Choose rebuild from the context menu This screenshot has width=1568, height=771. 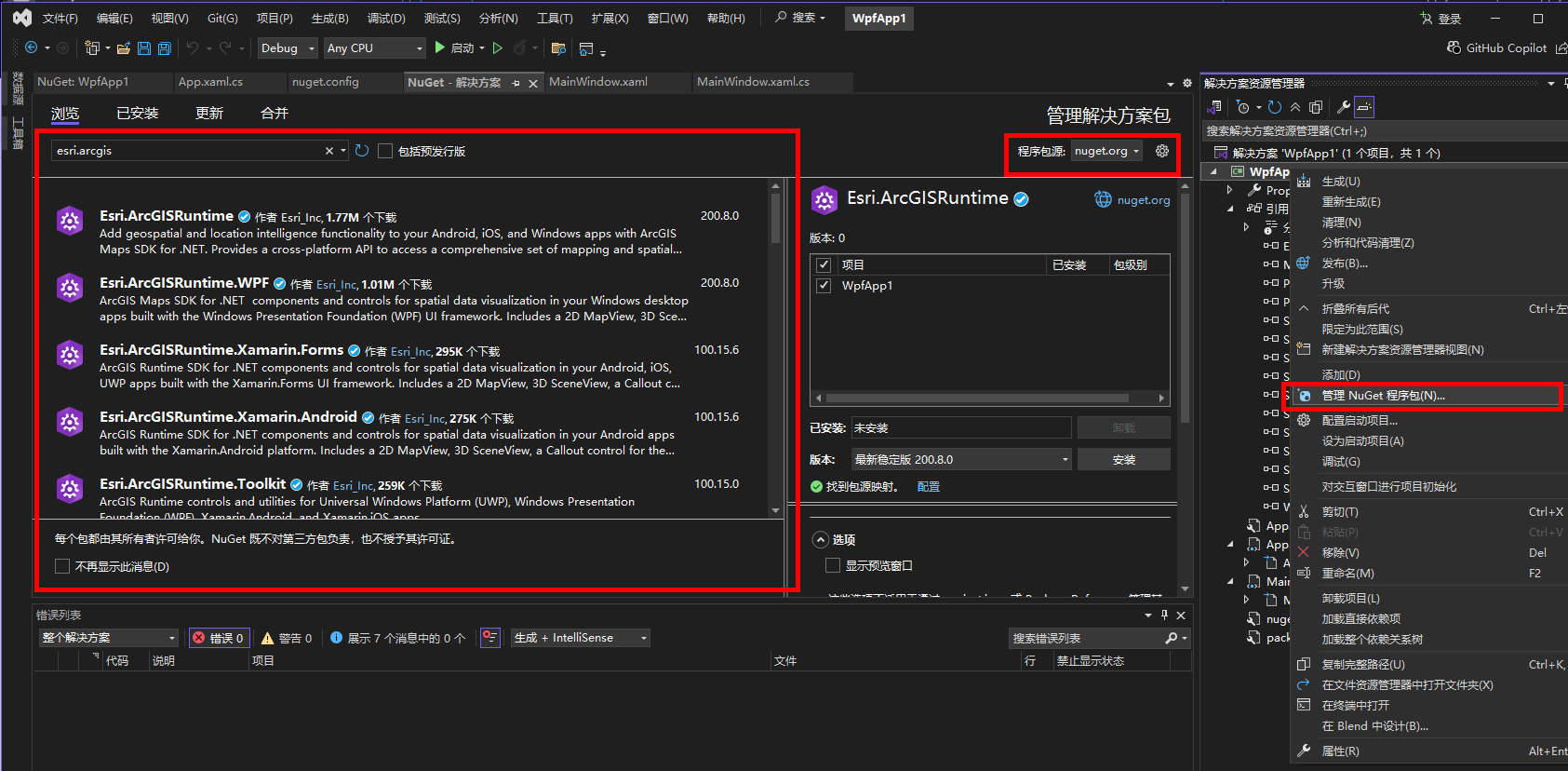coord(1351,202)
